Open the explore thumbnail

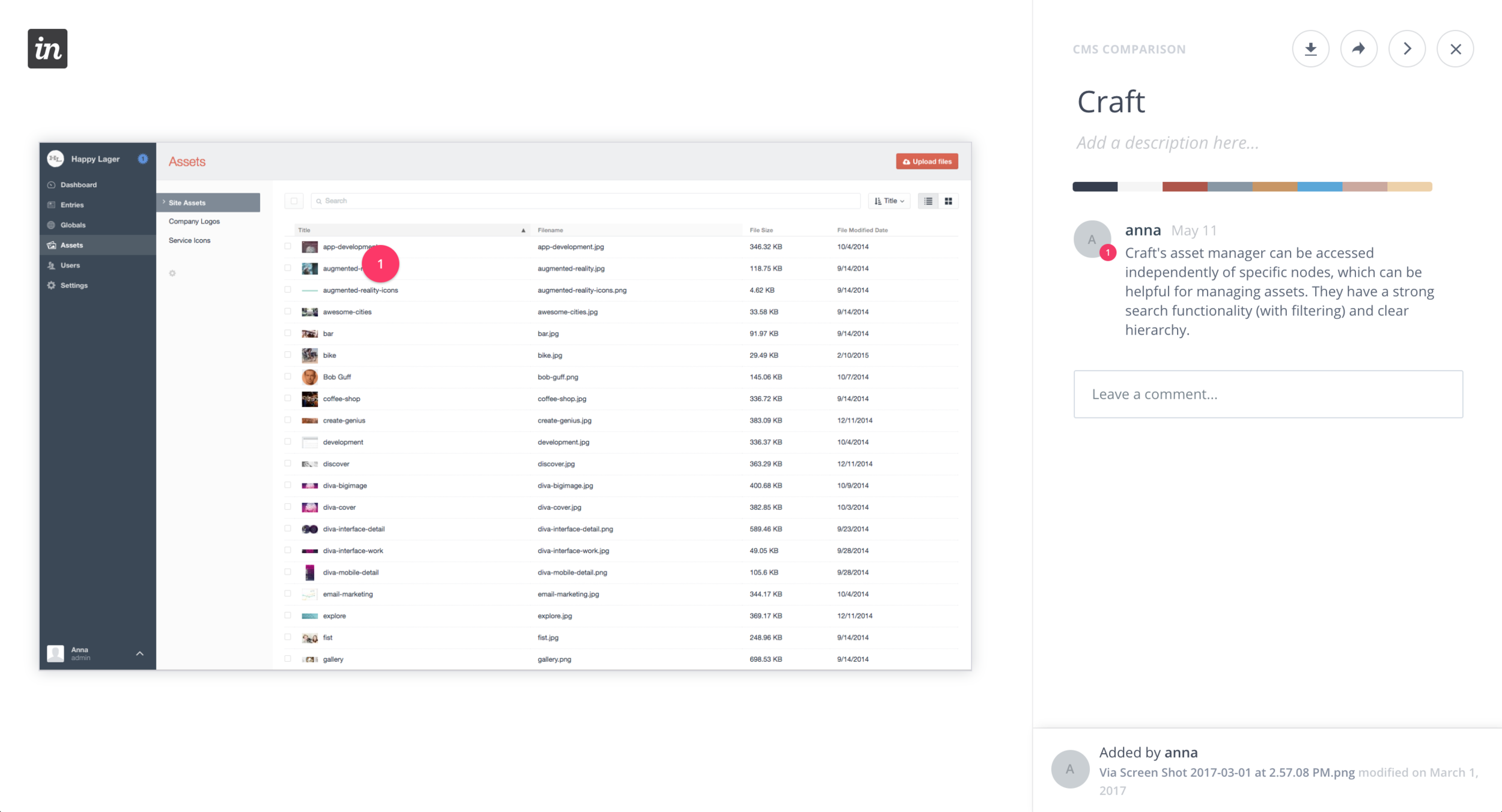(x=309, y=616)
